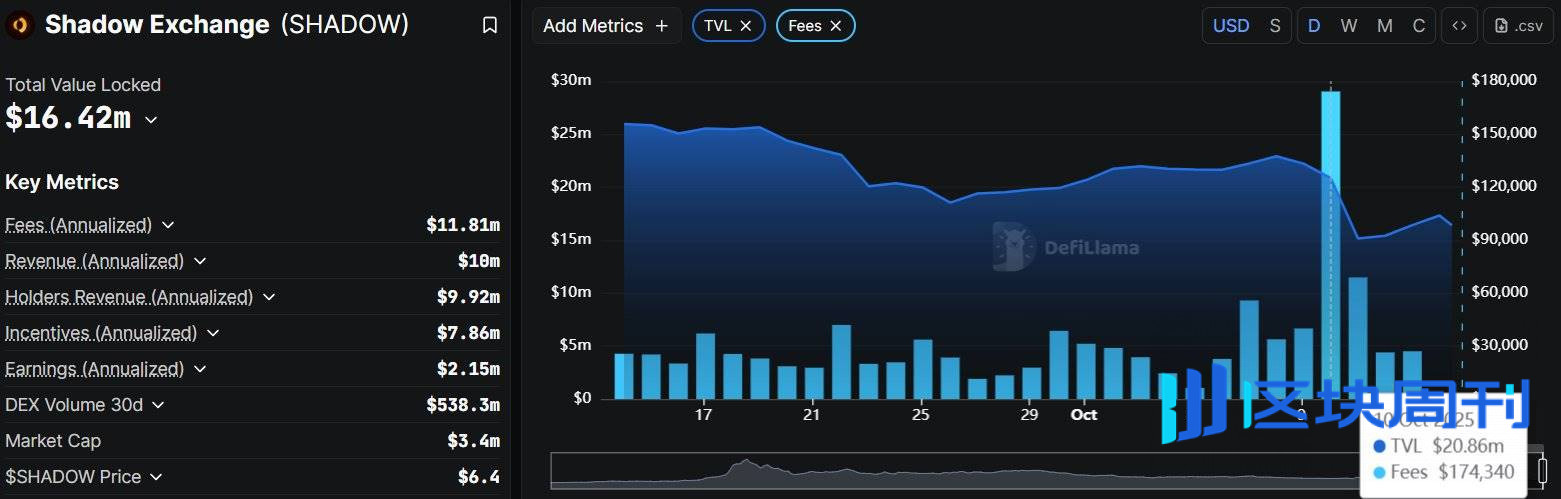Expand DEX Volume 30d details
The height and width of the screenshot is (499, 1561).
point(158,405)
